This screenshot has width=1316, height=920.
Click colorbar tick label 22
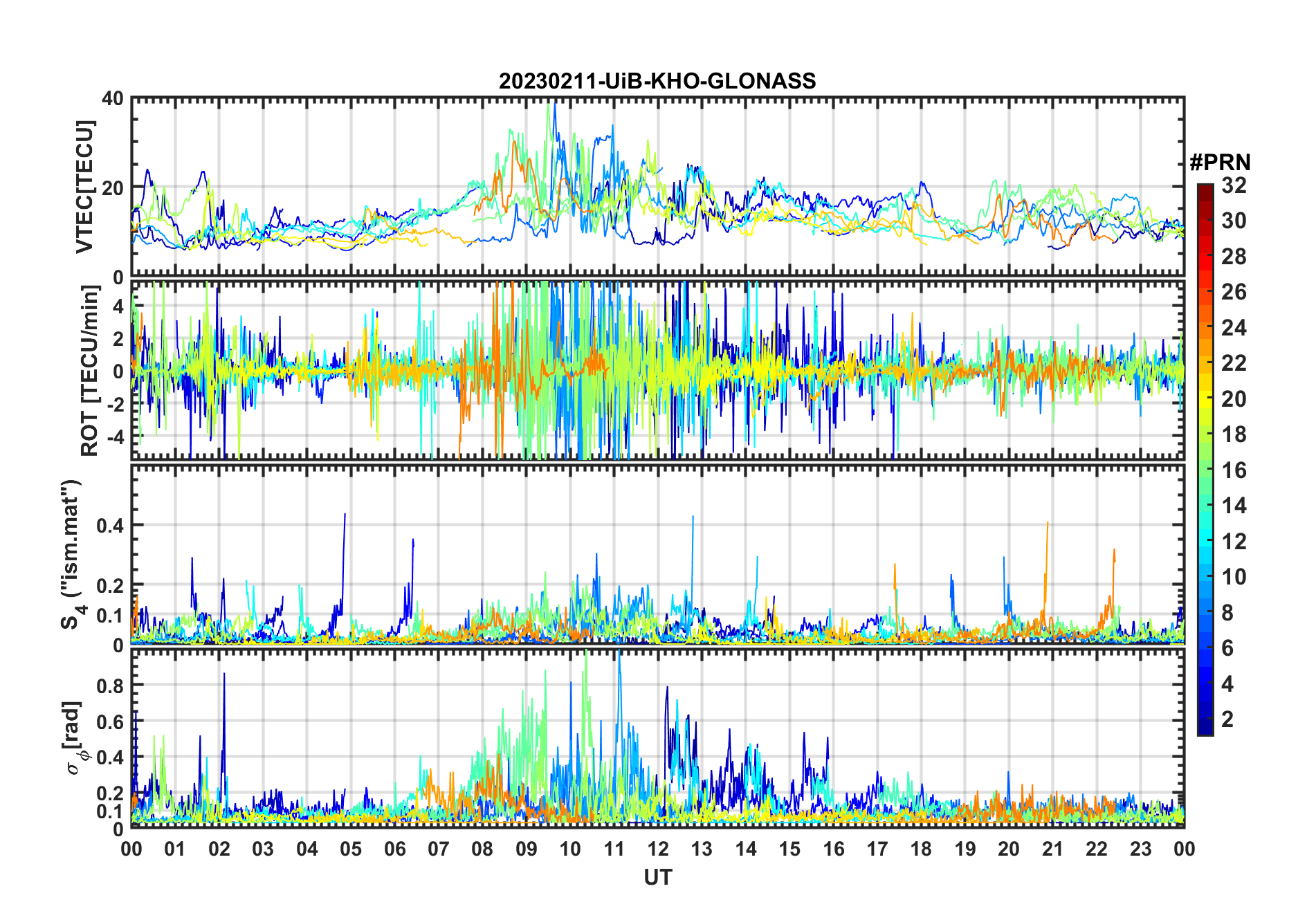coord(1234,363)
